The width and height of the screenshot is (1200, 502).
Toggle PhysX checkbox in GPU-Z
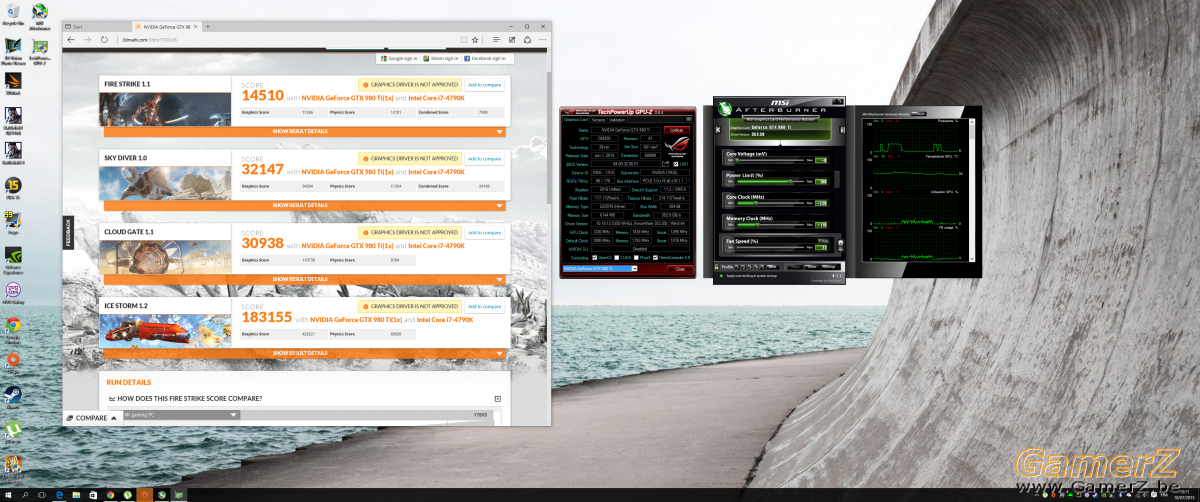point(636,257)
